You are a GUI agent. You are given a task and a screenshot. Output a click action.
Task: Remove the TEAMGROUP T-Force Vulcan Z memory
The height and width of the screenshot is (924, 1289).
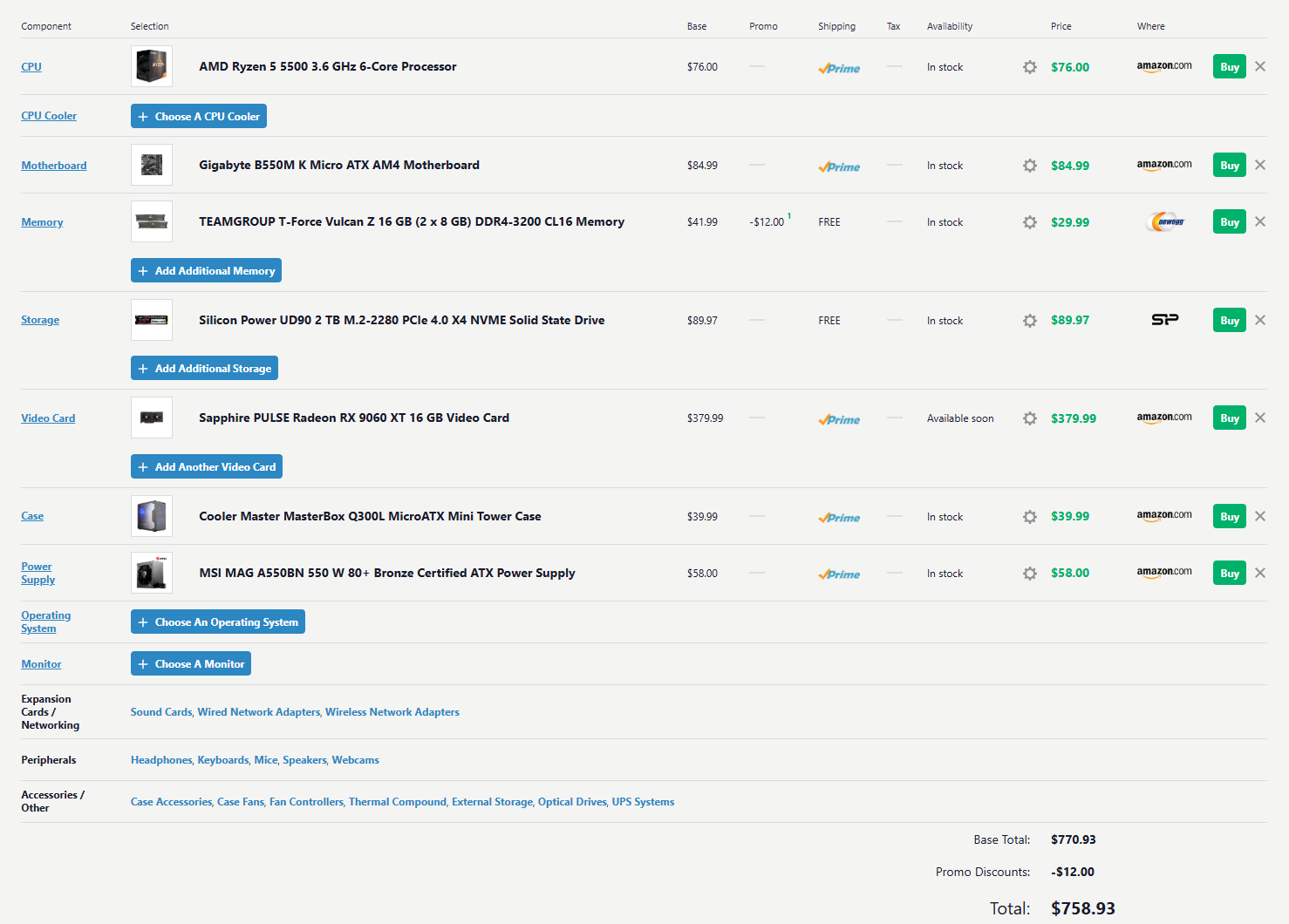tap(1260, 221)
